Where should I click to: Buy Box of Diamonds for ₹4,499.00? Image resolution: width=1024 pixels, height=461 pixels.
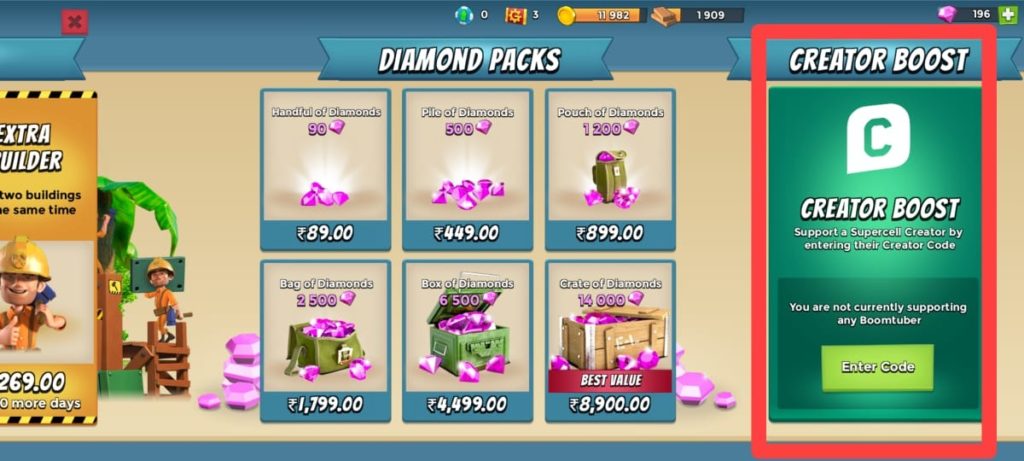pyautogui.click(x=468, y=341)
